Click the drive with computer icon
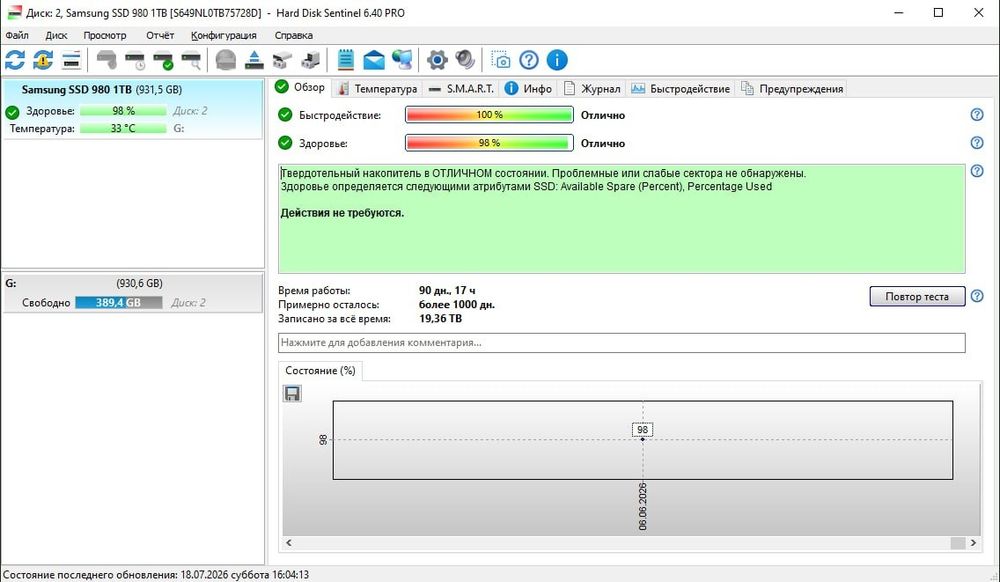 click(x=310, y=61)
